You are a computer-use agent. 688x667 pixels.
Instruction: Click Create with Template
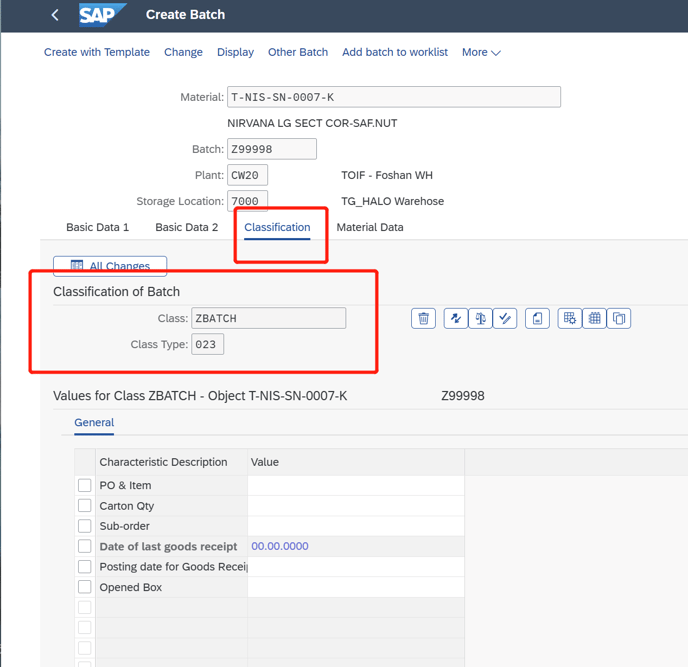point(97,52)
